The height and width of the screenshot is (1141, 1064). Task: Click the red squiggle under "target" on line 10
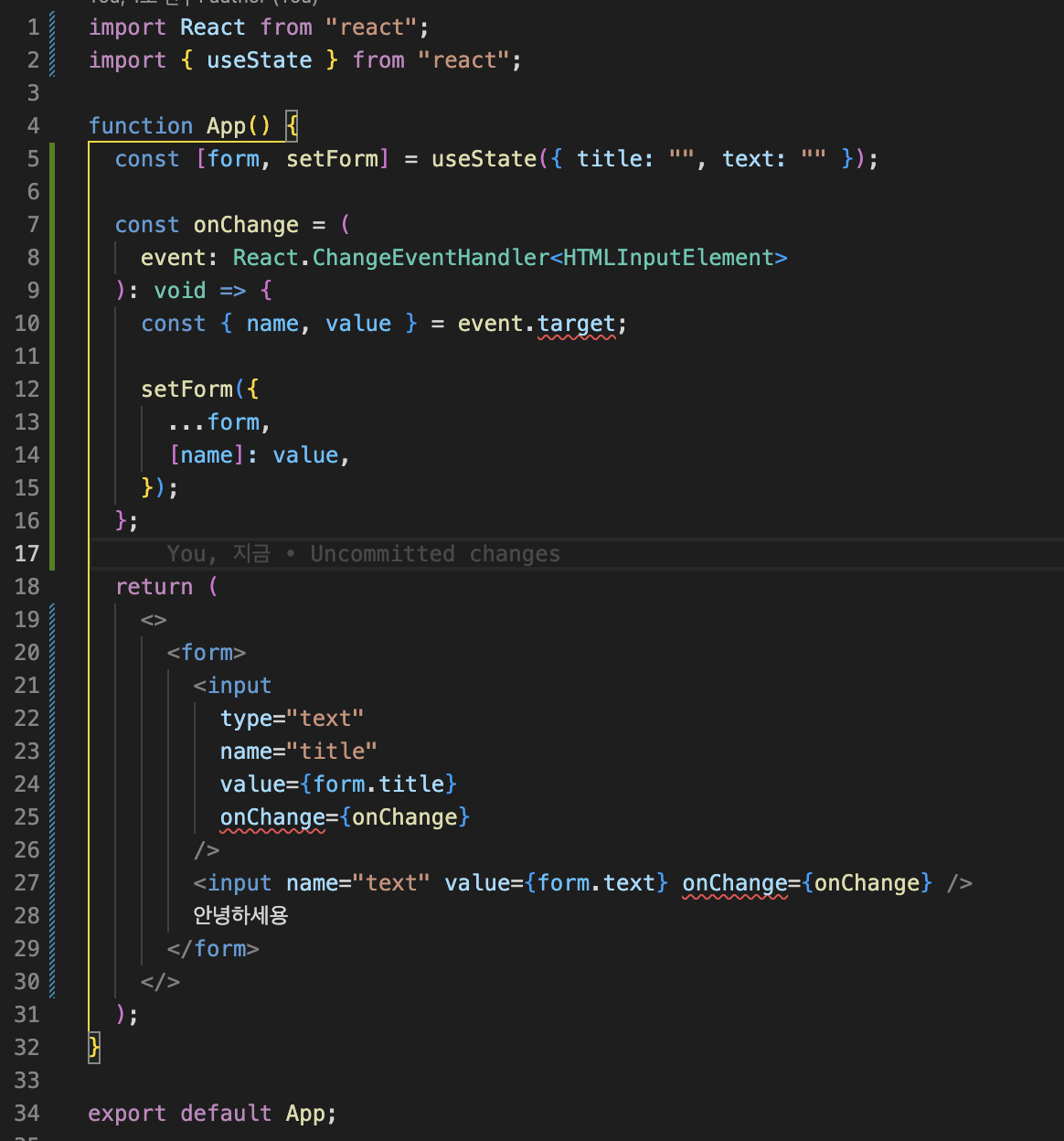[x=575, y=336]
